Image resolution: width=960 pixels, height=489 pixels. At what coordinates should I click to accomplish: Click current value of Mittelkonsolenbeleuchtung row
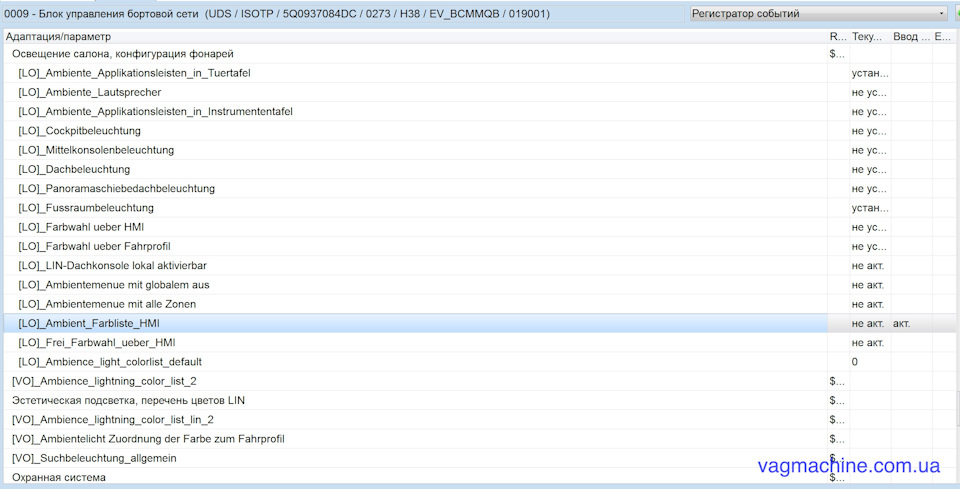[x=869, y=150]
